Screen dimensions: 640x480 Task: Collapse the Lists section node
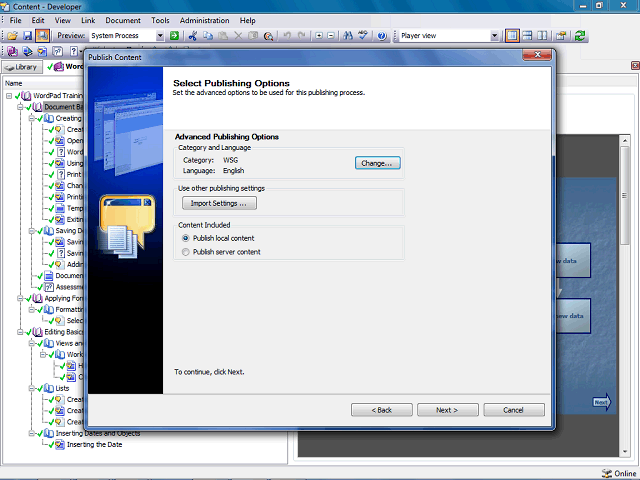pos(31,388)
